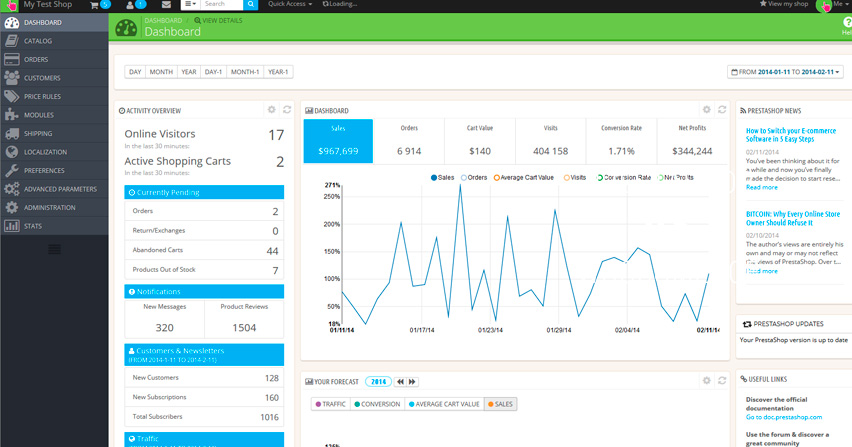
Task: Refresh the Dashboard chart panel
Action: (x=722, y=110)
